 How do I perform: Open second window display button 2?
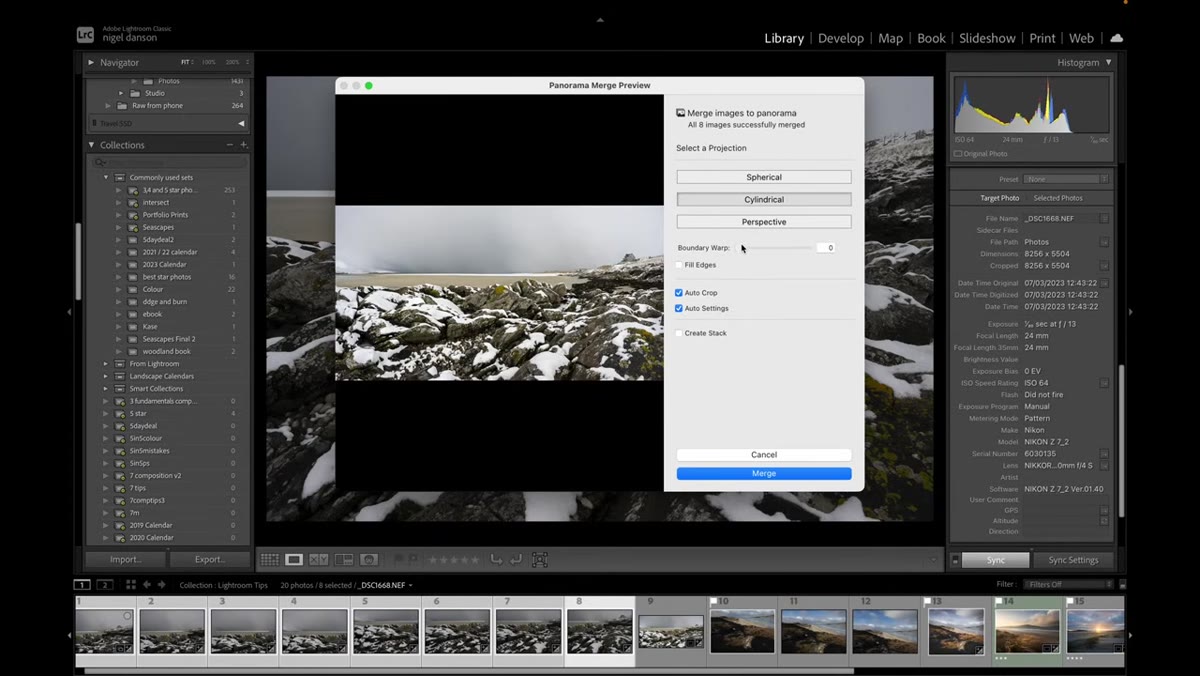tap(104, 585)
